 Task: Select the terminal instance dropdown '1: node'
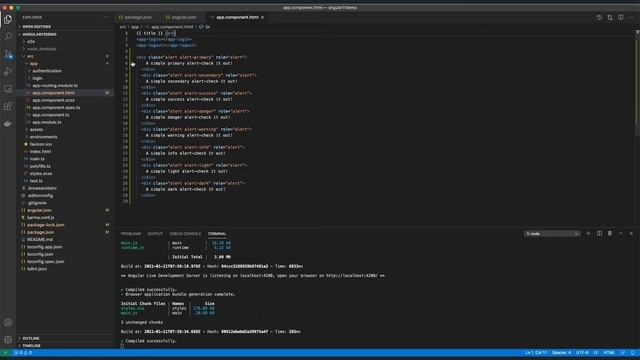coord(552,234)
